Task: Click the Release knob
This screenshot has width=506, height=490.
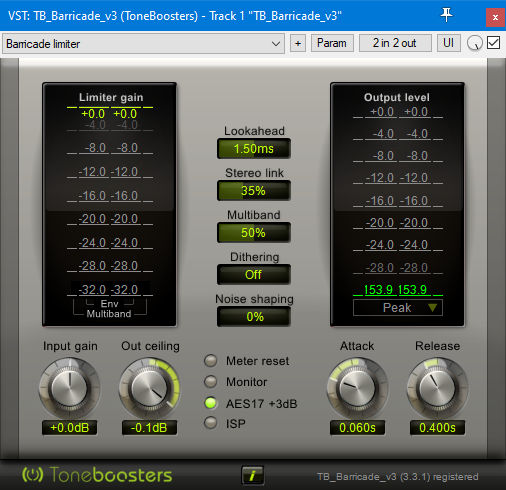Action: coord(437,388)
